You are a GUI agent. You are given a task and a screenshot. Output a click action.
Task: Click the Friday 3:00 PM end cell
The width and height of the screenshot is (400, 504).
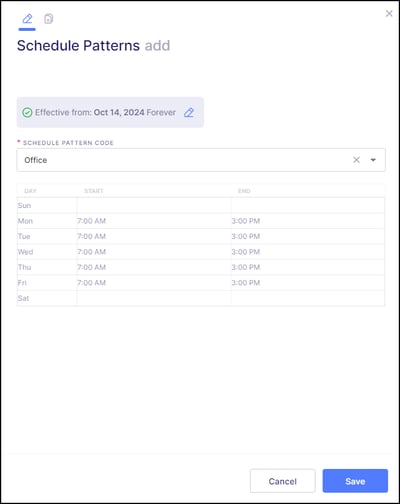[x=308, y=283]
